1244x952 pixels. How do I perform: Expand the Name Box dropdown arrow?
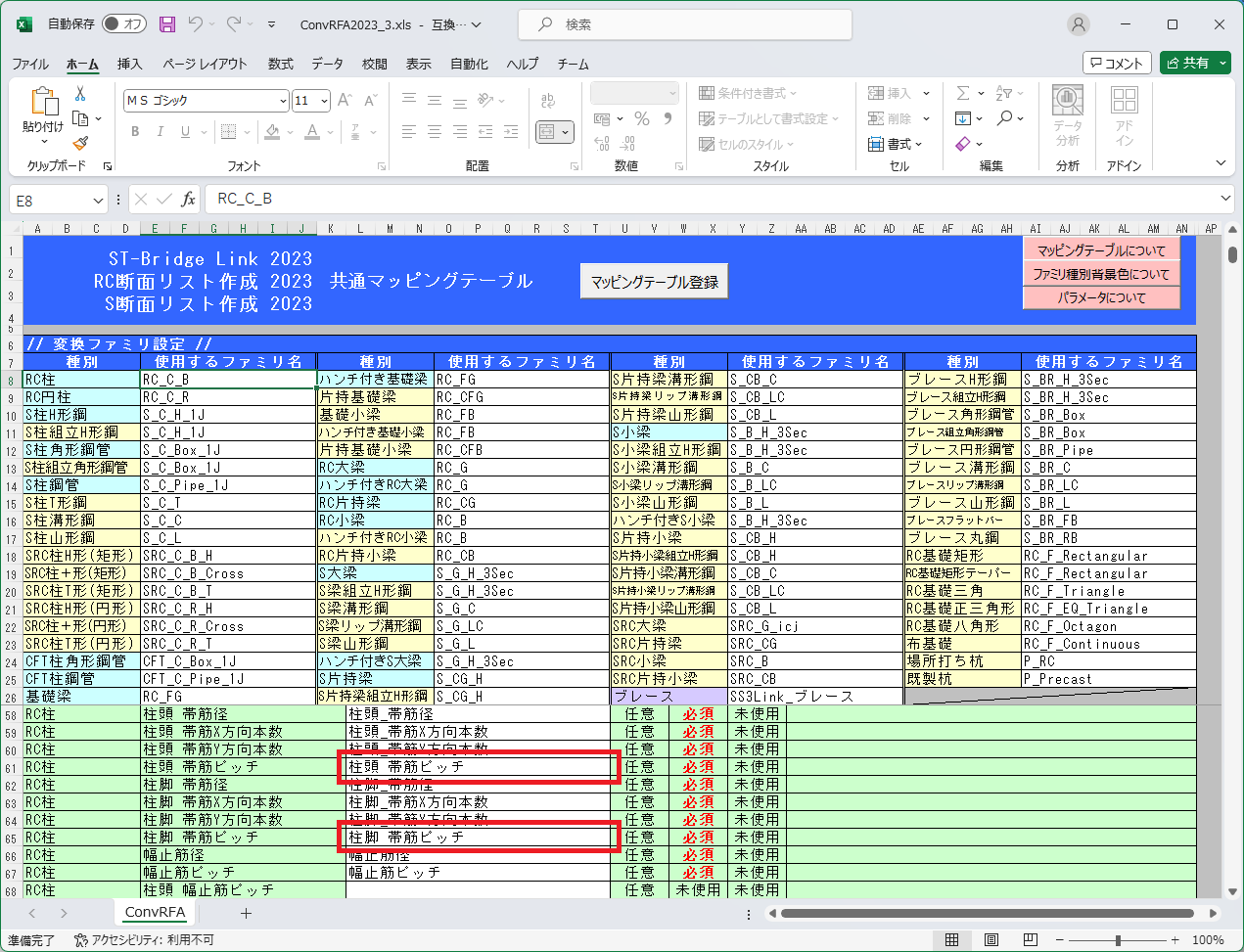tap(98, 201)
